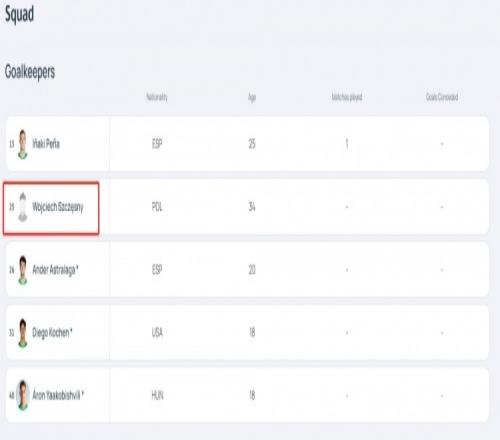Click the Goalkeepers section heading

click(30, 72)
